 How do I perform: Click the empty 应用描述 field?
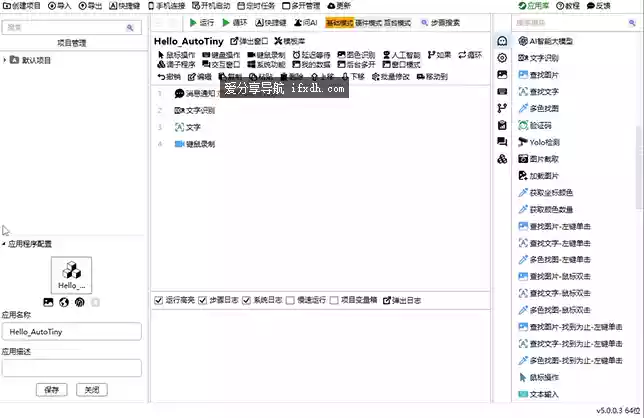(72, 368)
